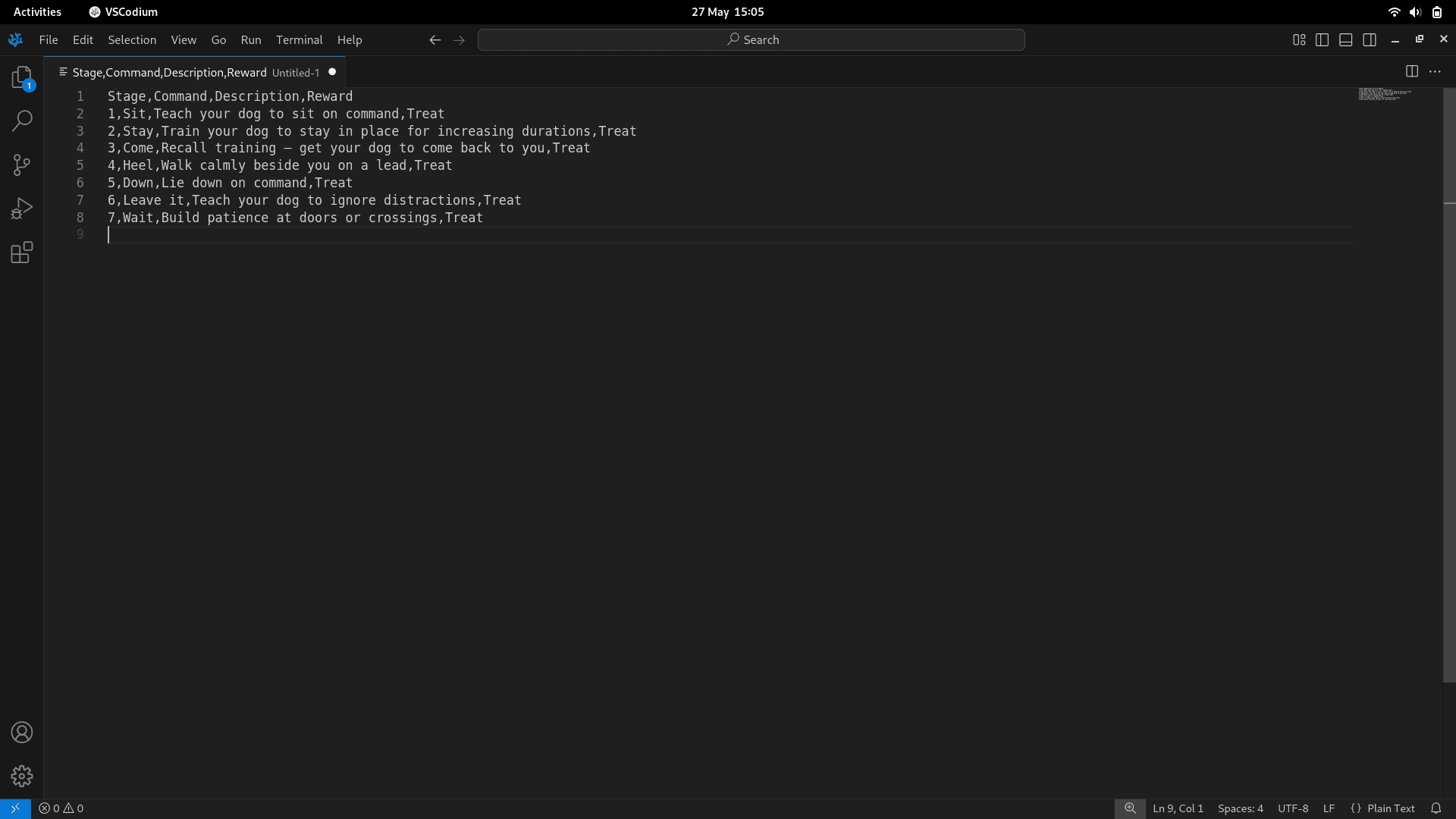This screenshot has height=819, width=1456.
Task: Open the Run and Debug view
Action: [x=22, y=209]
